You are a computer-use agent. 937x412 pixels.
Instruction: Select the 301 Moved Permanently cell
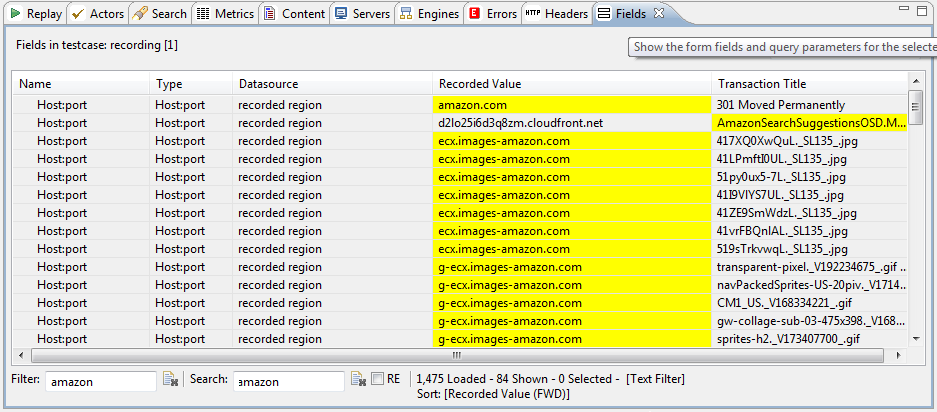pyautogui.click(x=810, y=105)
